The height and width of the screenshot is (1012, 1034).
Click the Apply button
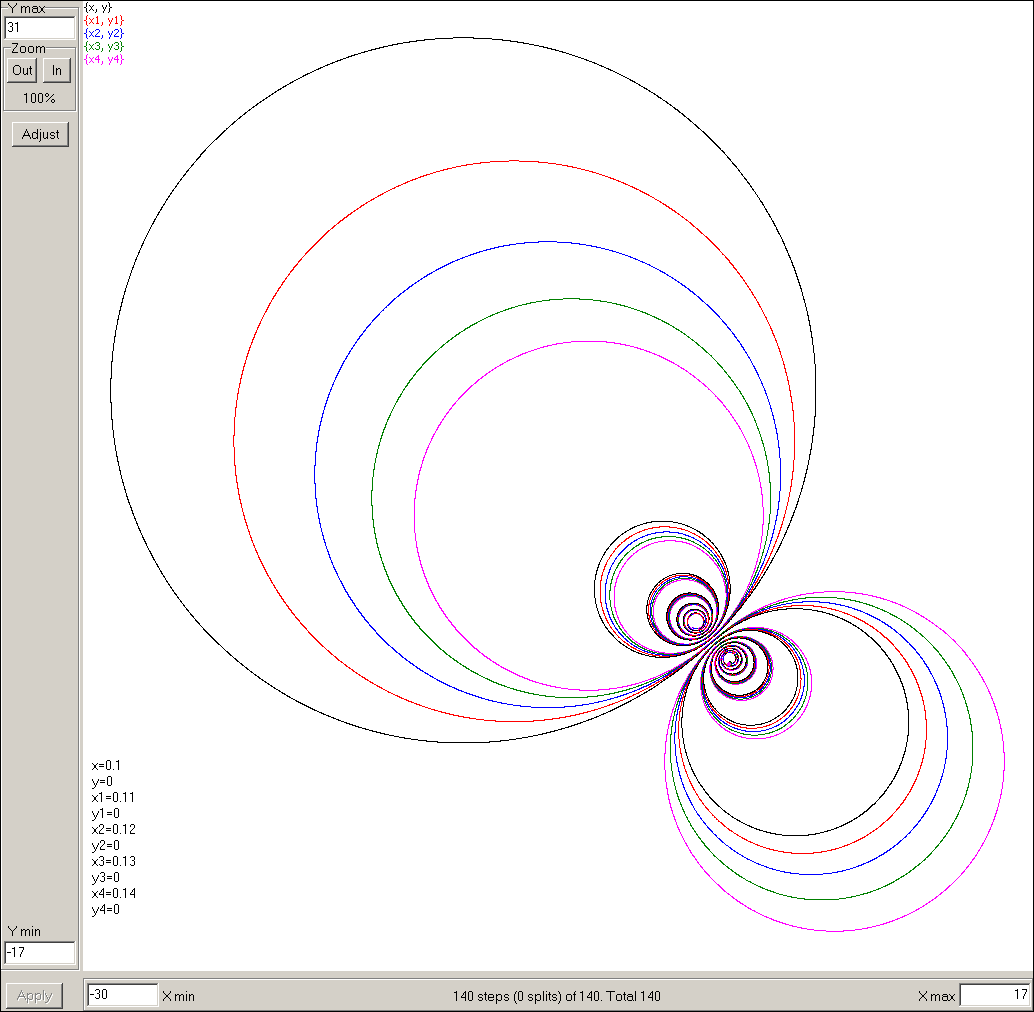(x=34, y=996)
